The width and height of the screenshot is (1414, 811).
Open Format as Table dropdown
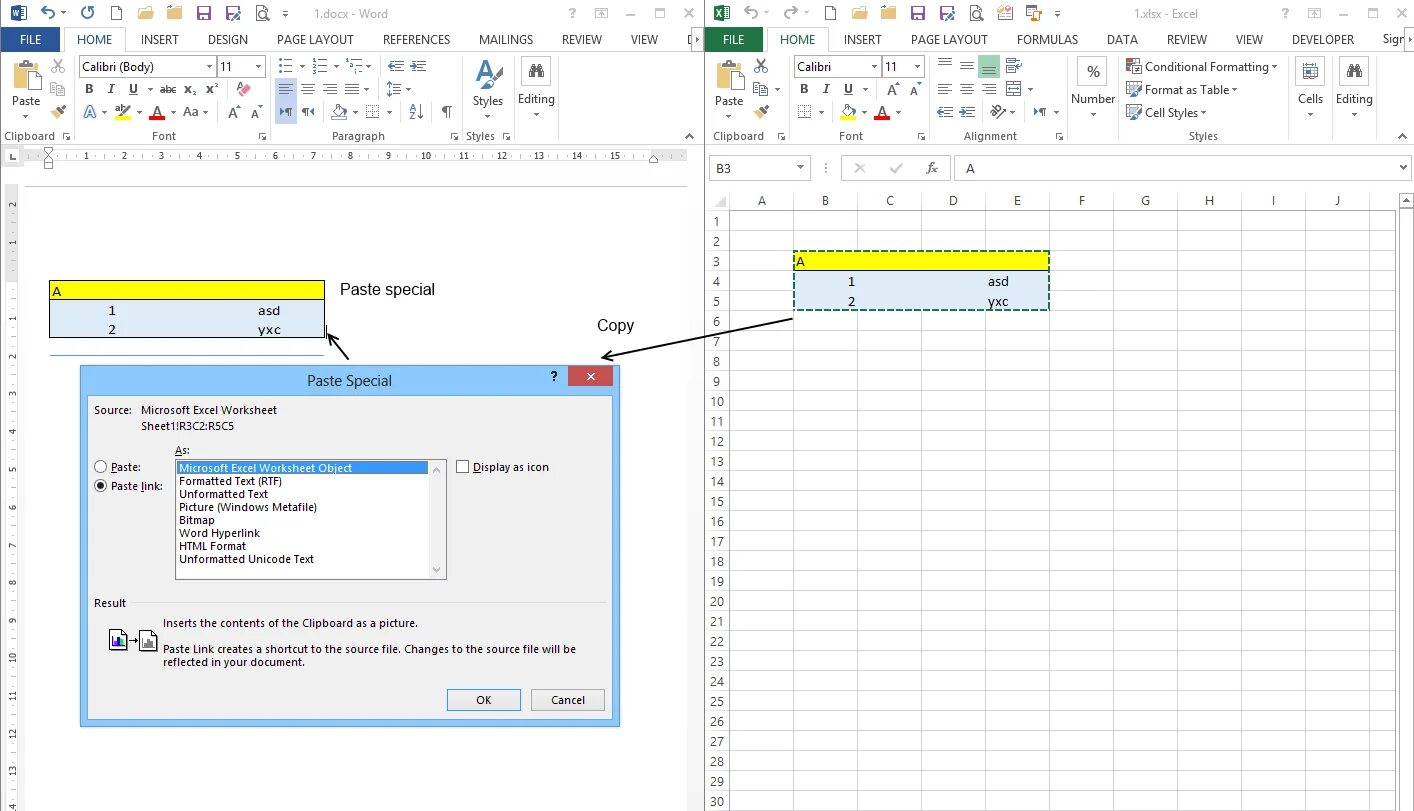click(1181, 89)
